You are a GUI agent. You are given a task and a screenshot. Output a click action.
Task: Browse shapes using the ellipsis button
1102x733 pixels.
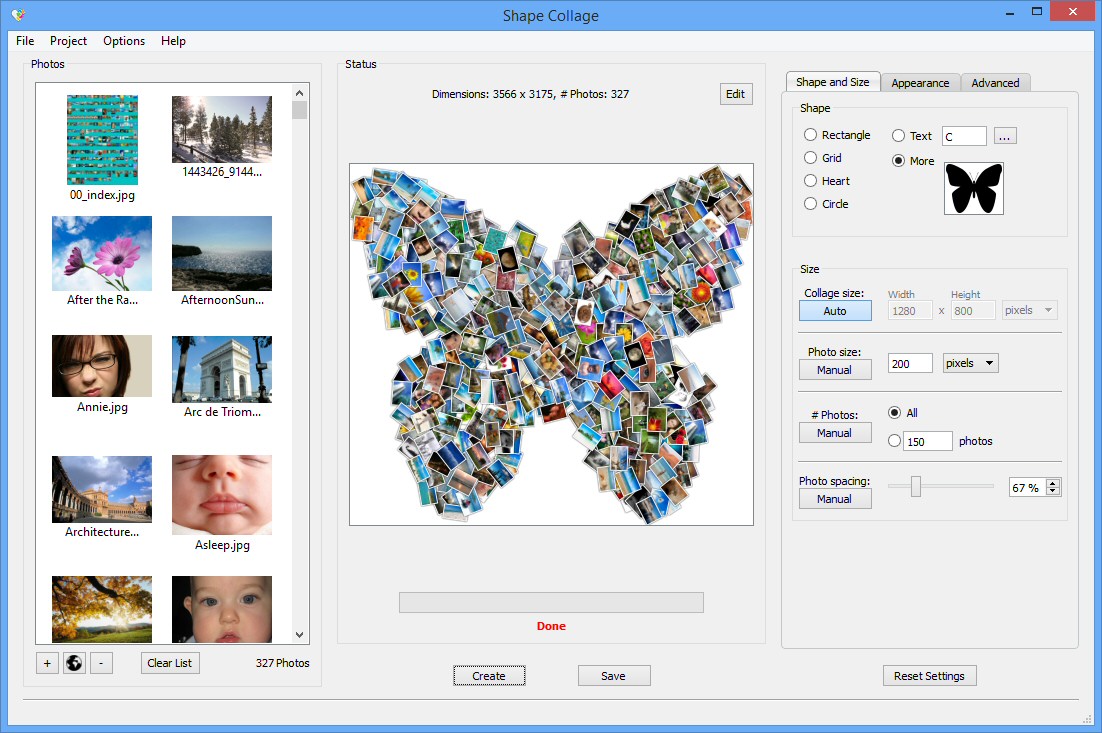pyautogui.click(x=1004, y=135)
